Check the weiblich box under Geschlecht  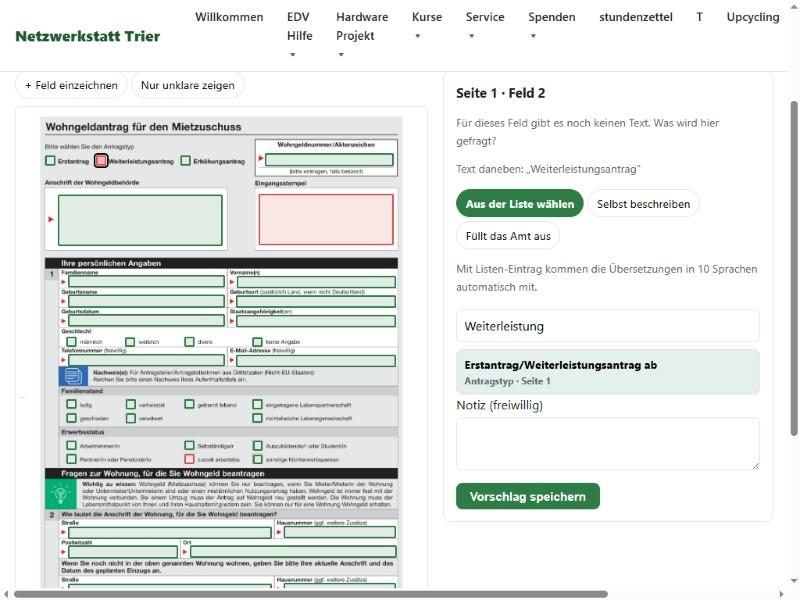130,342
